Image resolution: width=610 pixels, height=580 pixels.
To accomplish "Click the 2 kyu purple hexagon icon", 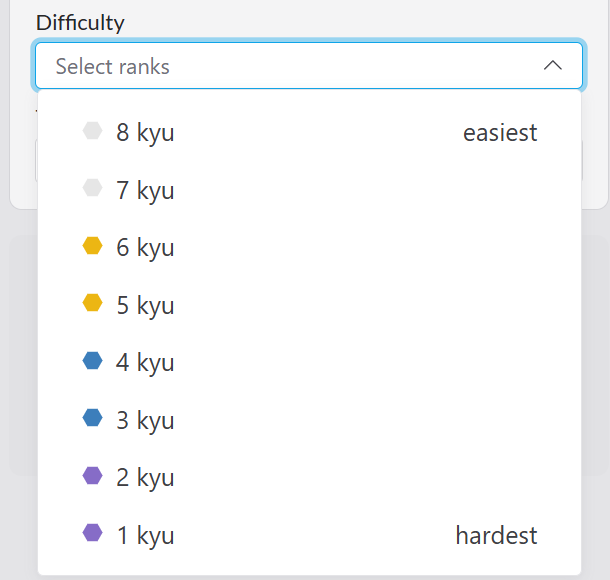I will [x=93, y=476].
